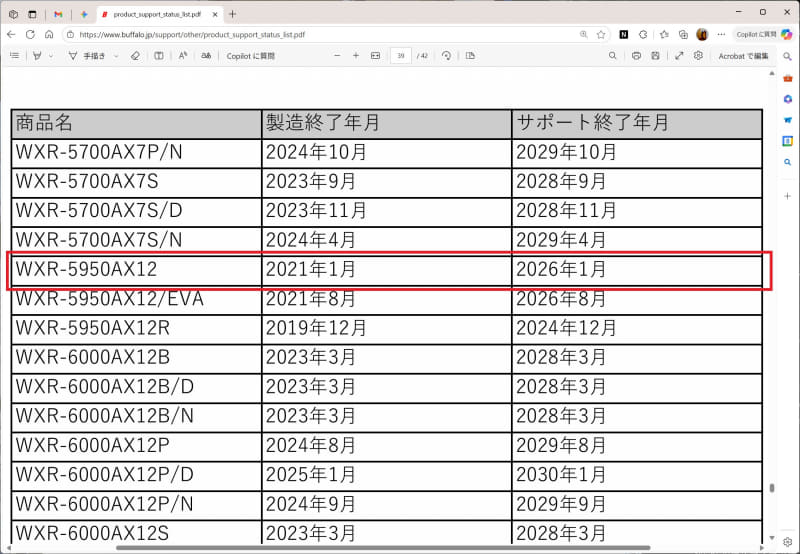800x554 pixels.
Task: Click the Copilot button in the browser toolbar
Action: point(764,34)
